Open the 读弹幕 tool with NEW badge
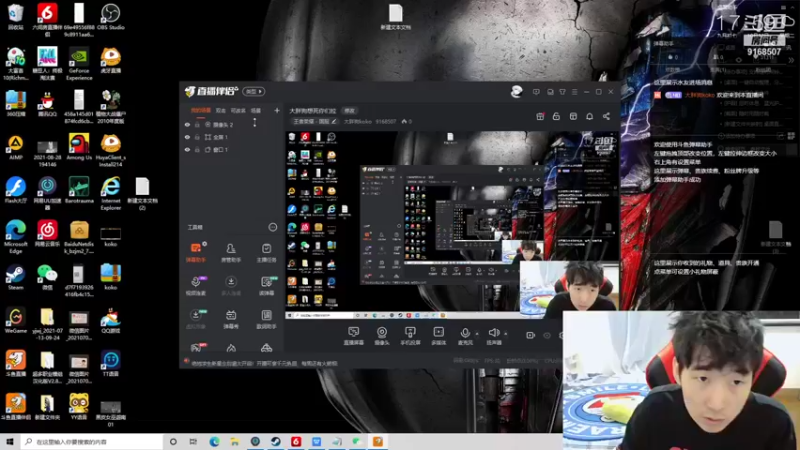 click(x=266, y=286)
